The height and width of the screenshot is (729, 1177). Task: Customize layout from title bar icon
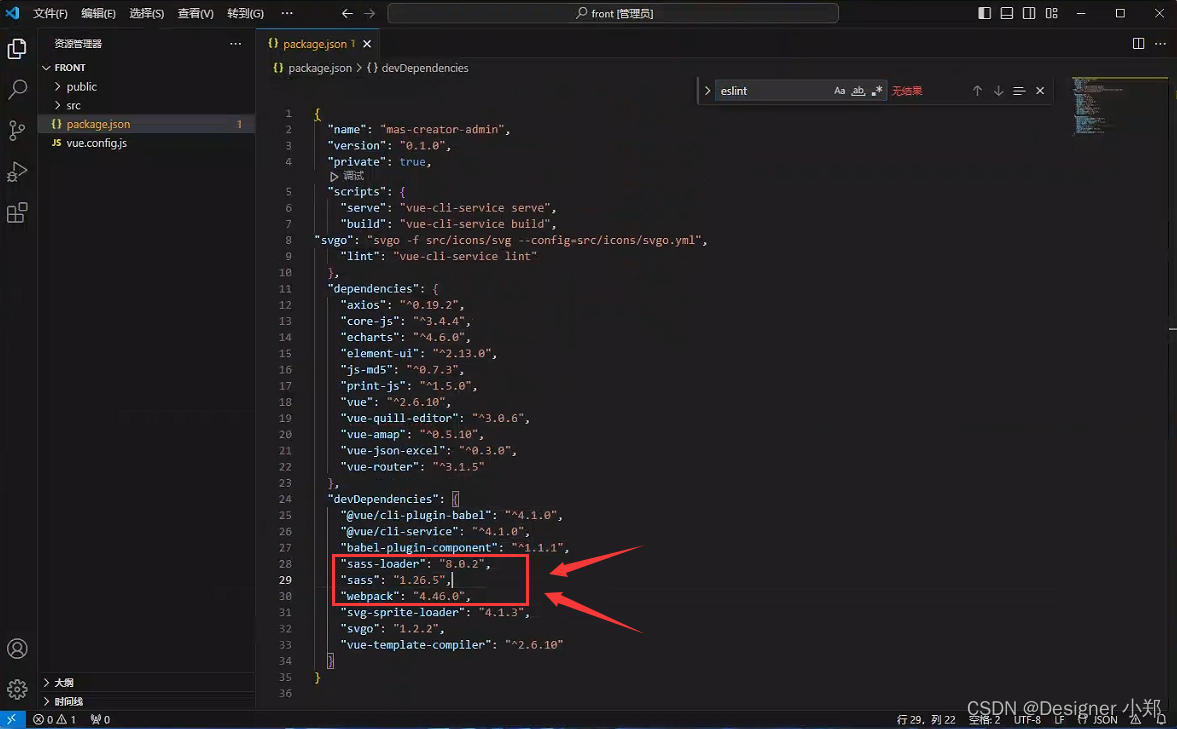pos(1051,14)
